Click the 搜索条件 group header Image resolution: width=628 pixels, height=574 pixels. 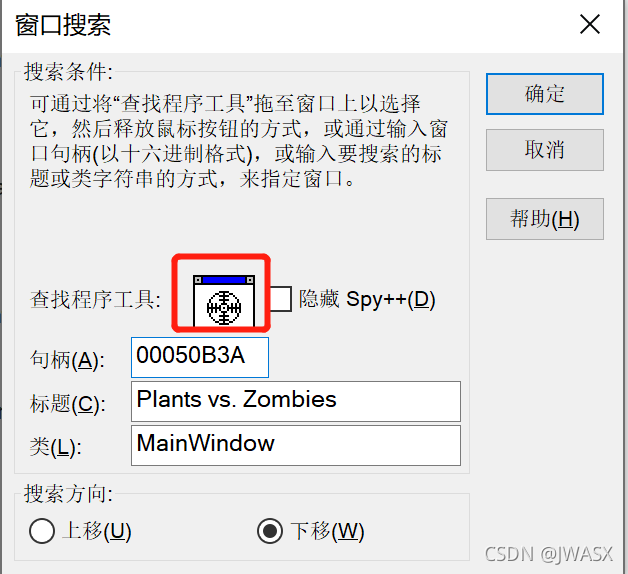[x=68, y=72]
